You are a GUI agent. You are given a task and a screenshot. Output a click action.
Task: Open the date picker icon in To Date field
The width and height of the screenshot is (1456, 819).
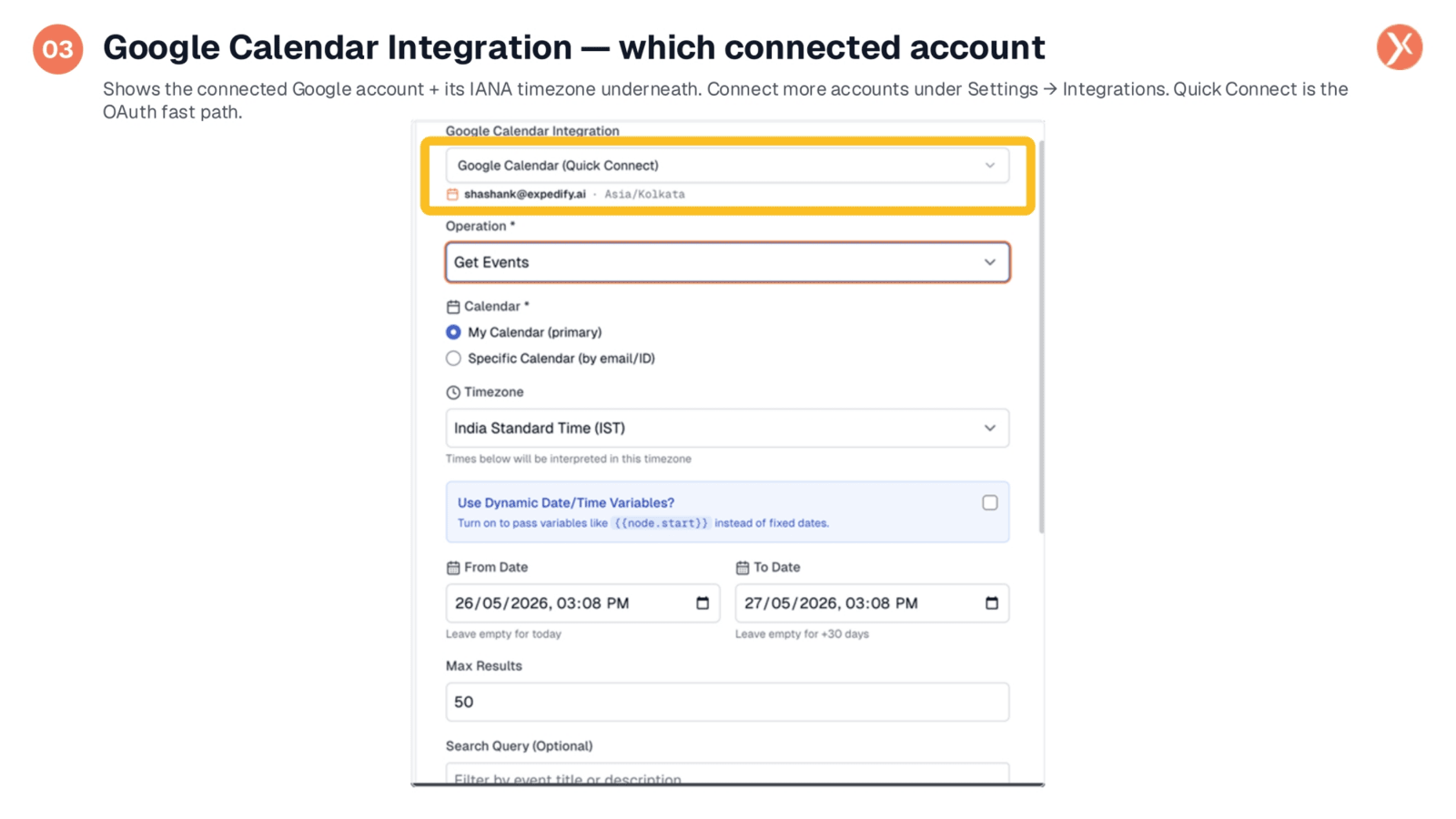point(992,603)
